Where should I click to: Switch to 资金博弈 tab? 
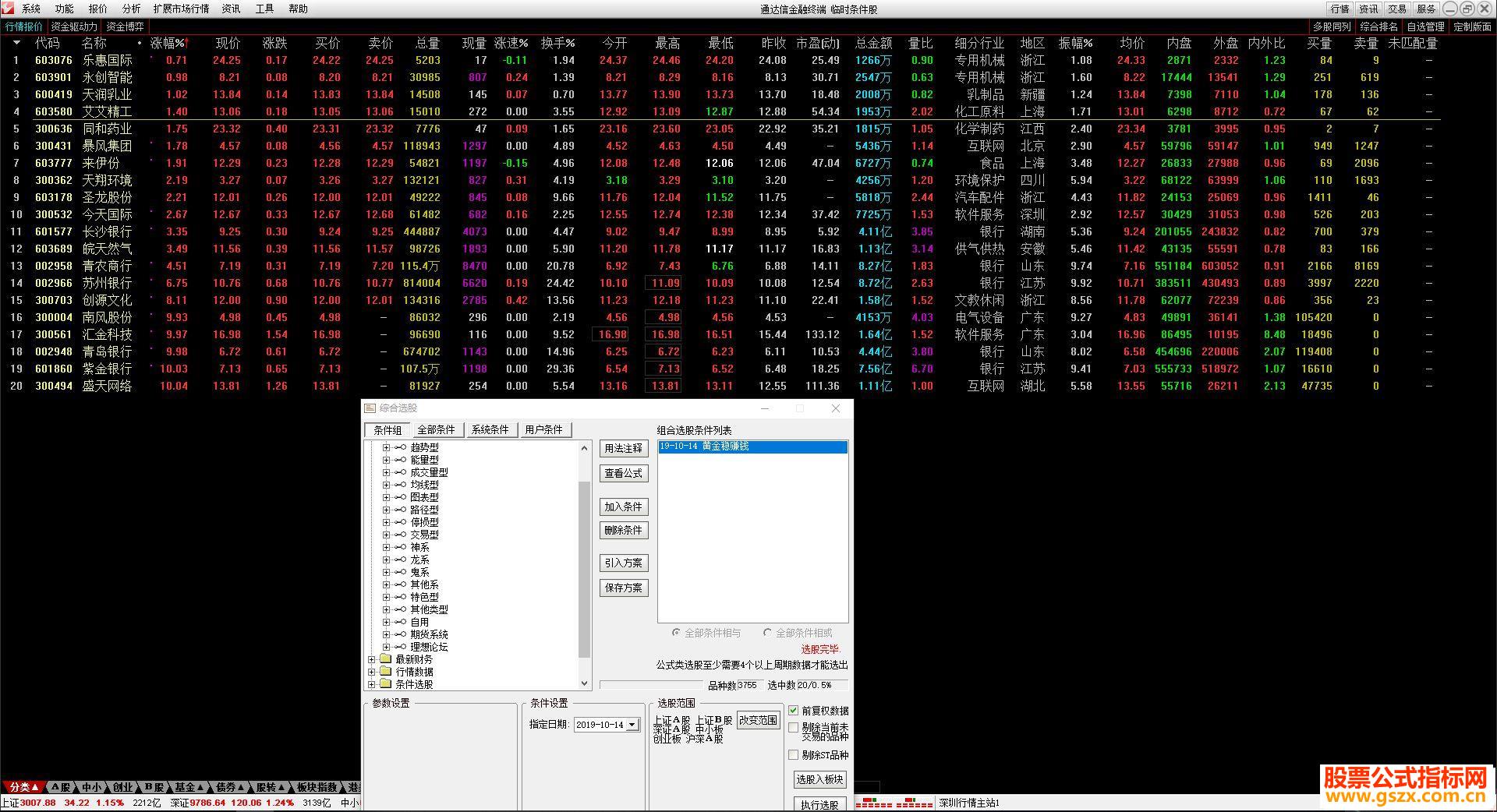[x=126, y=26]
